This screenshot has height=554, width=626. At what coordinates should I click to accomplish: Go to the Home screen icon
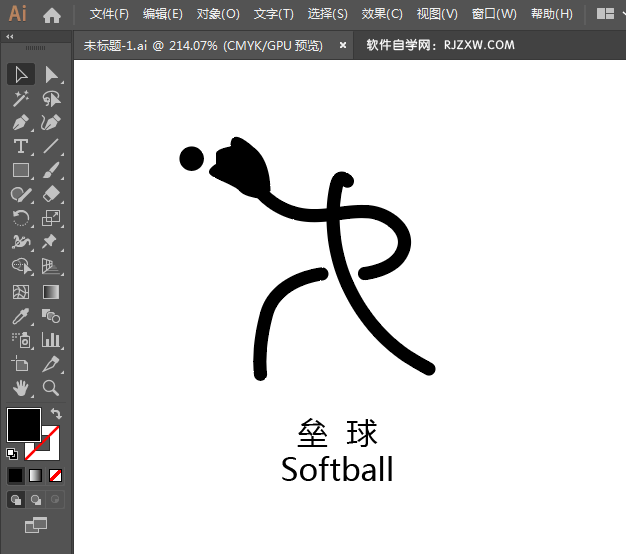[x=52, y=16]
